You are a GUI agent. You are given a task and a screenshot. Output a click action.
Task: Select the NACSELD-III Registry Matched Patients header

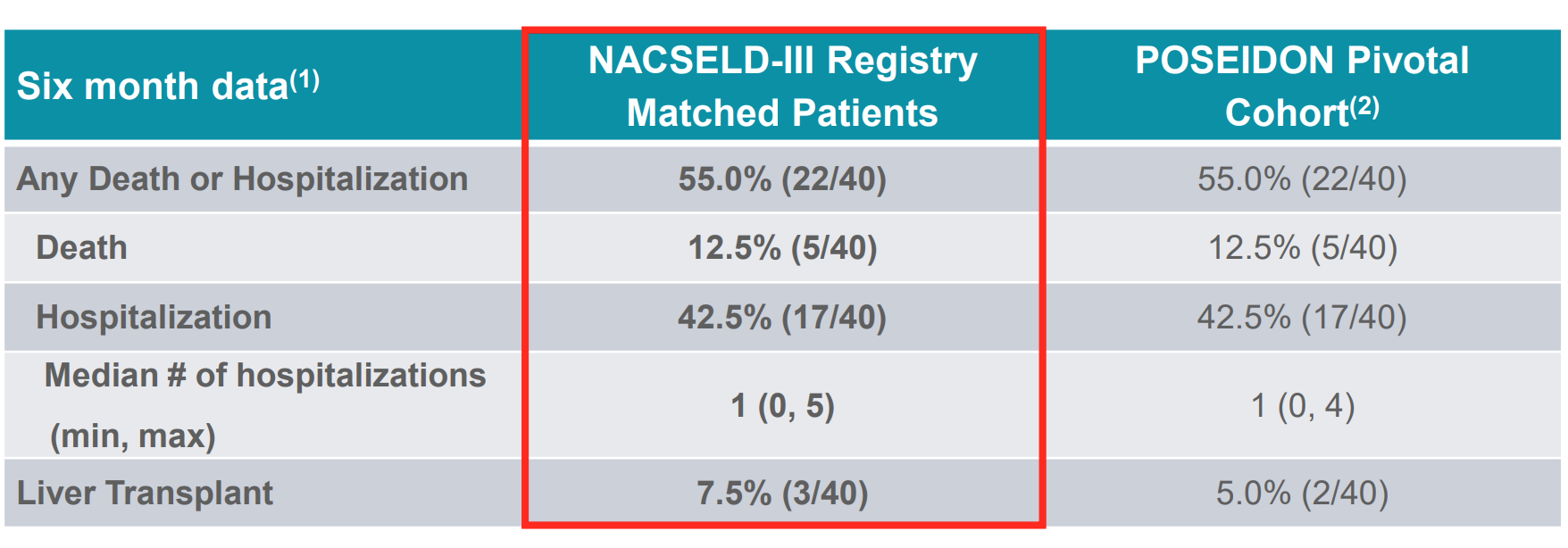coord(782,87)
